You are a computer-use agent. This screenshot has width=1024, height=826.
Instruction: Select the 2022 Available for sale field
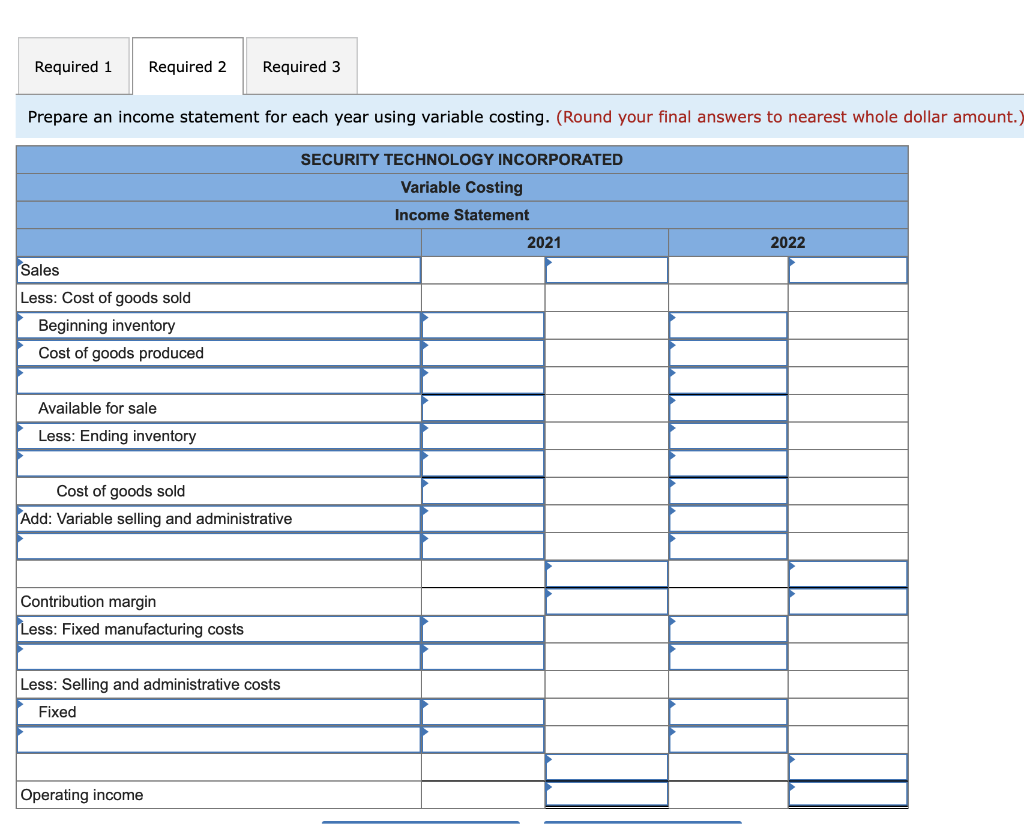[x=728, y=408]
